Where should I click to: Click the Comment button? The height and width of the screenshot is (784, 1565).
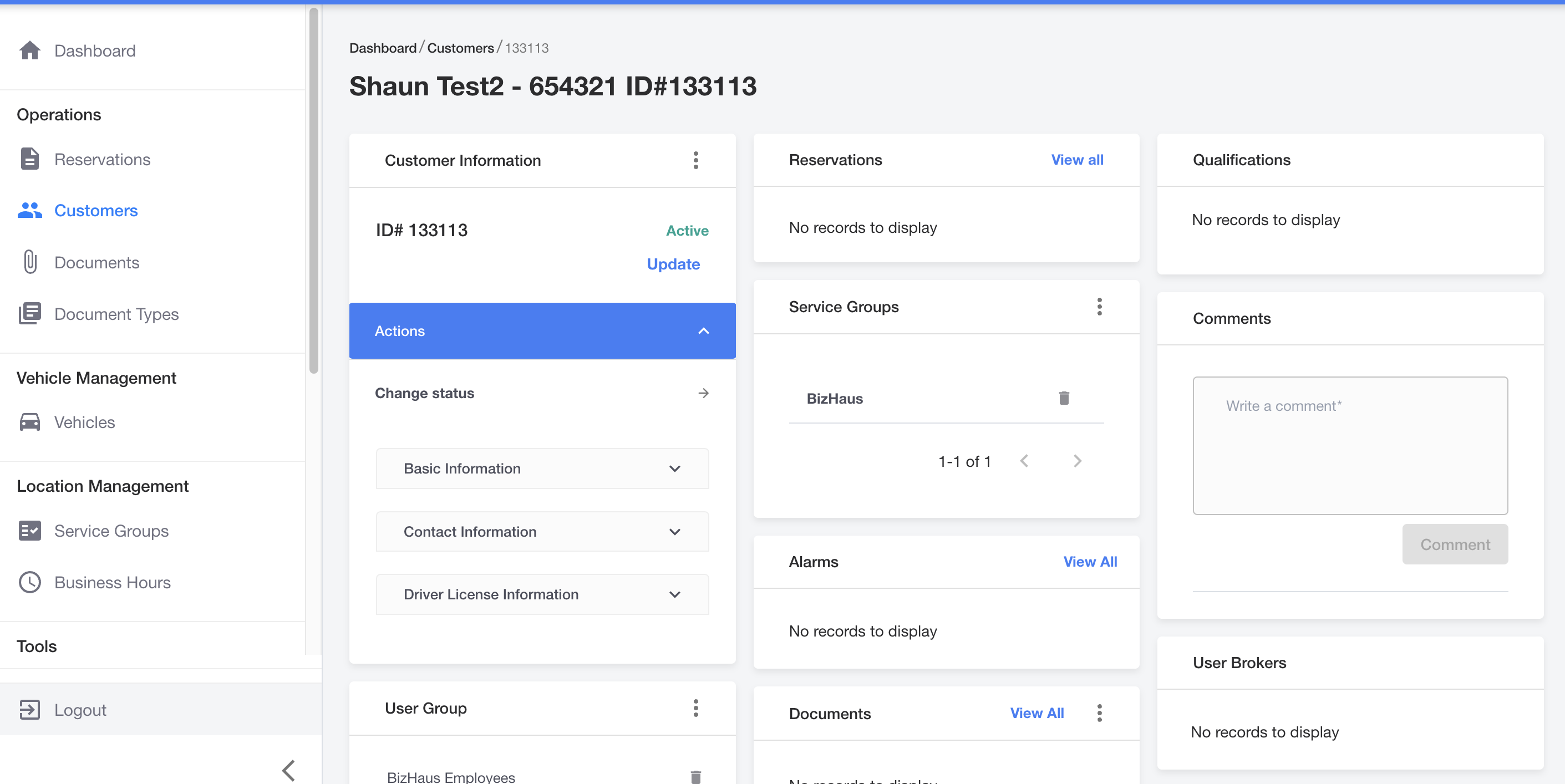click(x=1455, y=544)
